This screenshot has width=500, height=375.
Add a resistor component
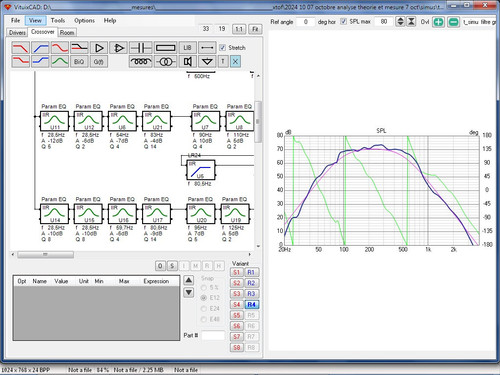(x=165, y=48)
